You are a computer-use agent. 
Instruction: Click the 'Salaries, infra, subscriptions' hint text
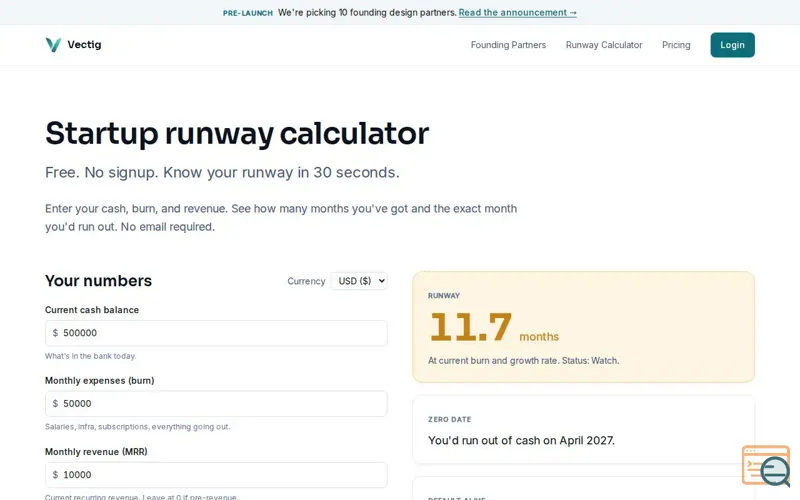(x=137, y=427)
